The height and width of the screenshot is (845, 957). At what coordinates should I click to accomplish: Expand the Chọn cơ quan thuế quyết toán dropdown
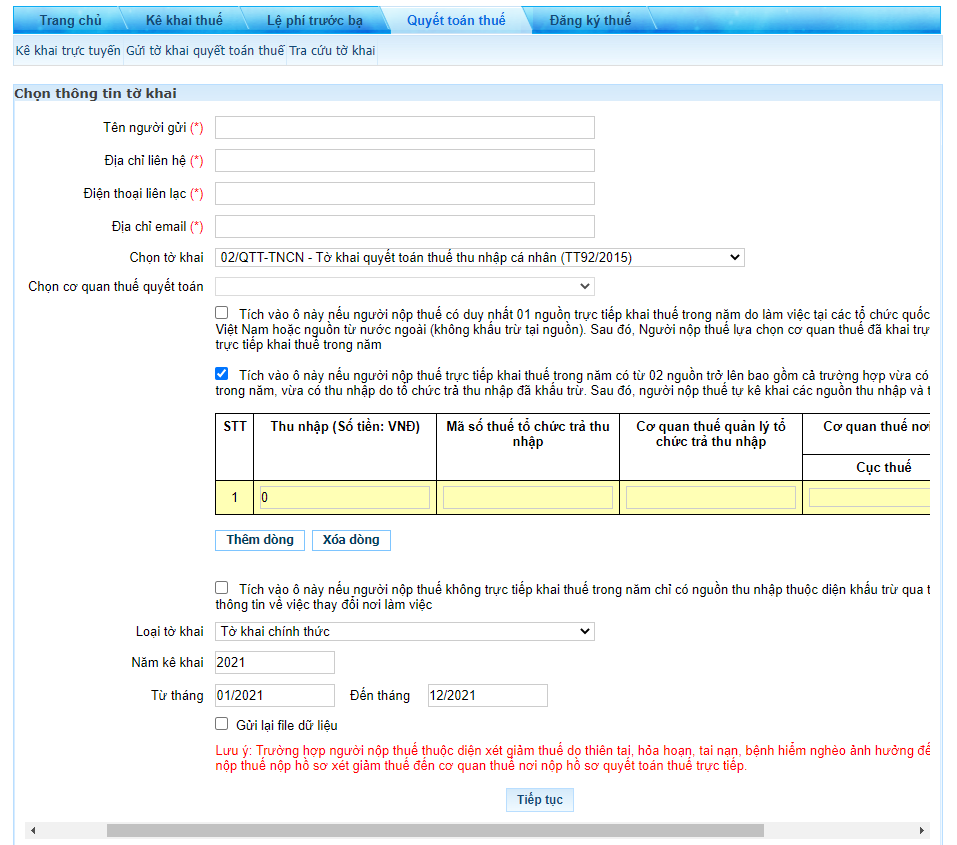click(x=405, y=286)
